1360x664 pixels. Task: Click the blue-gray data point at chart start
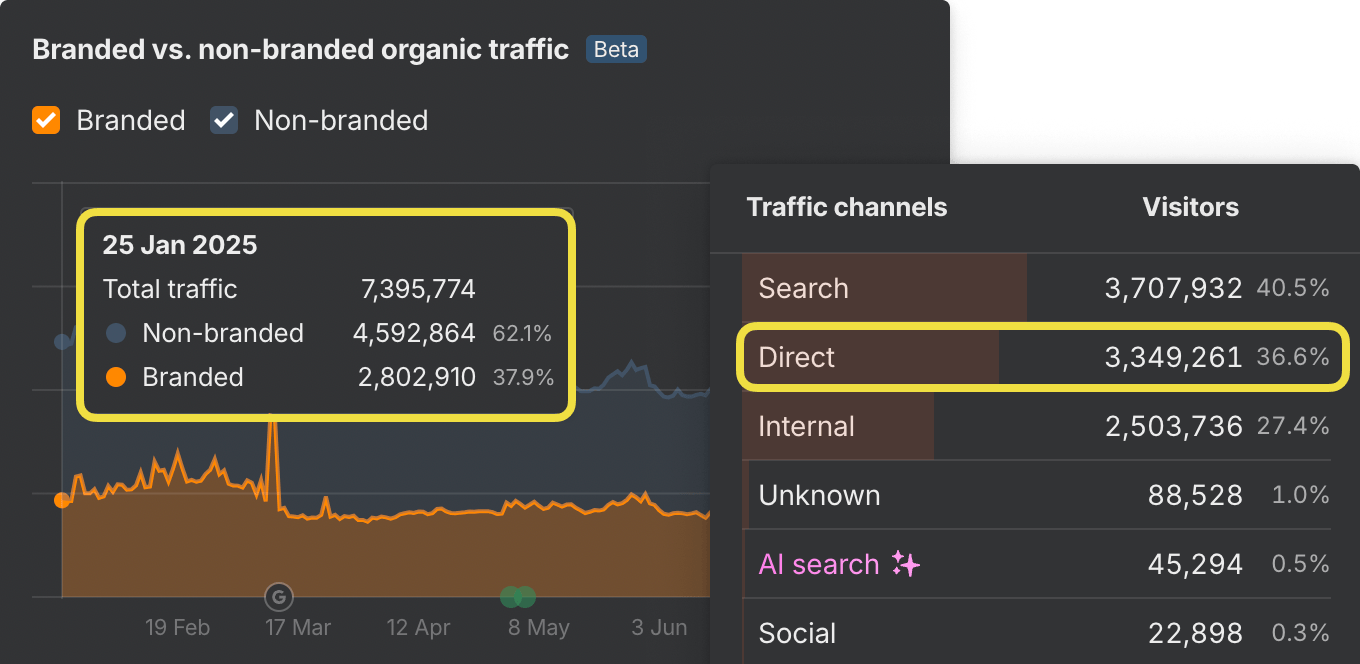[62, 342]
